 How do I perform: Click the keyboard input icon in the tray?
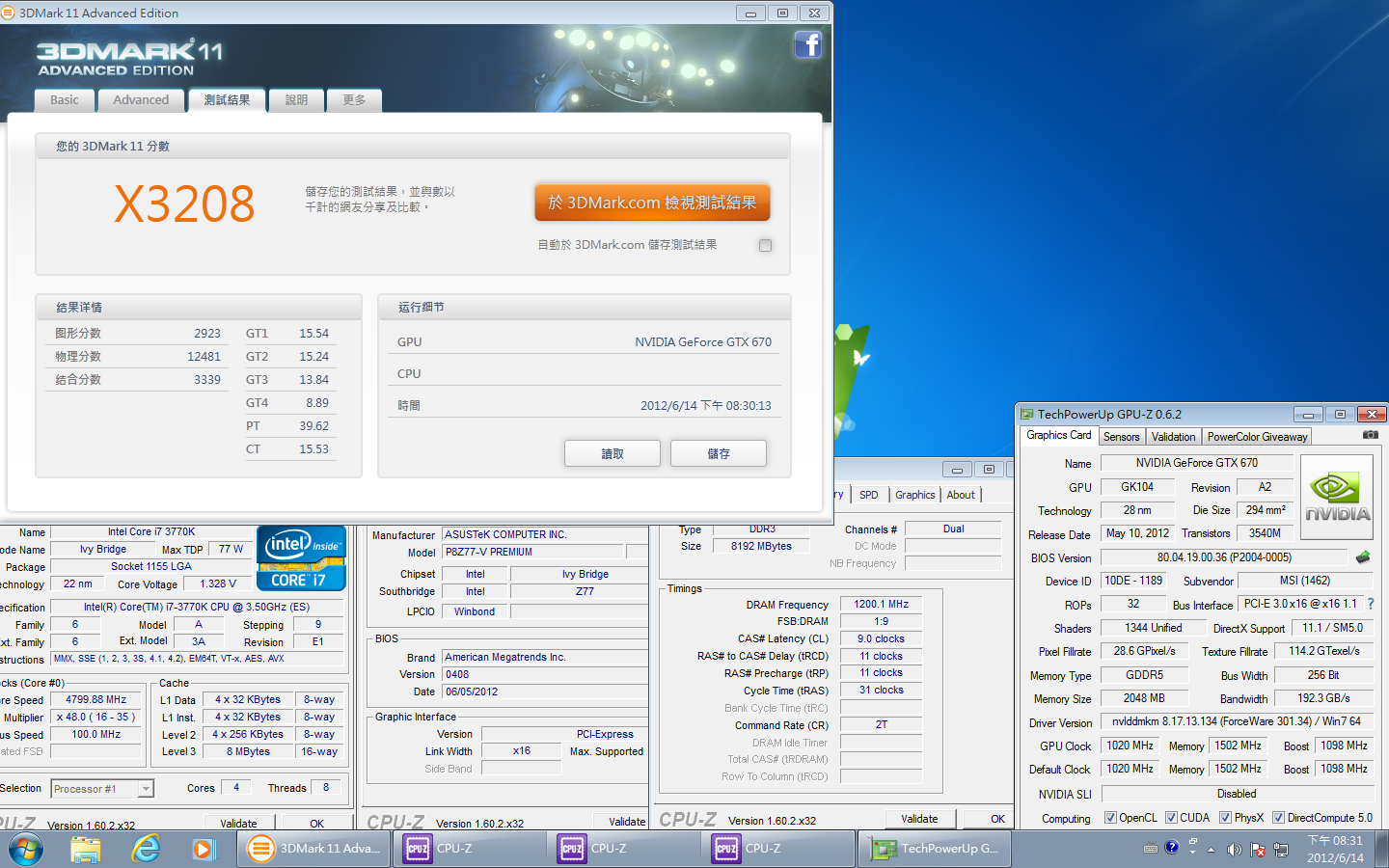point(1151,850)
